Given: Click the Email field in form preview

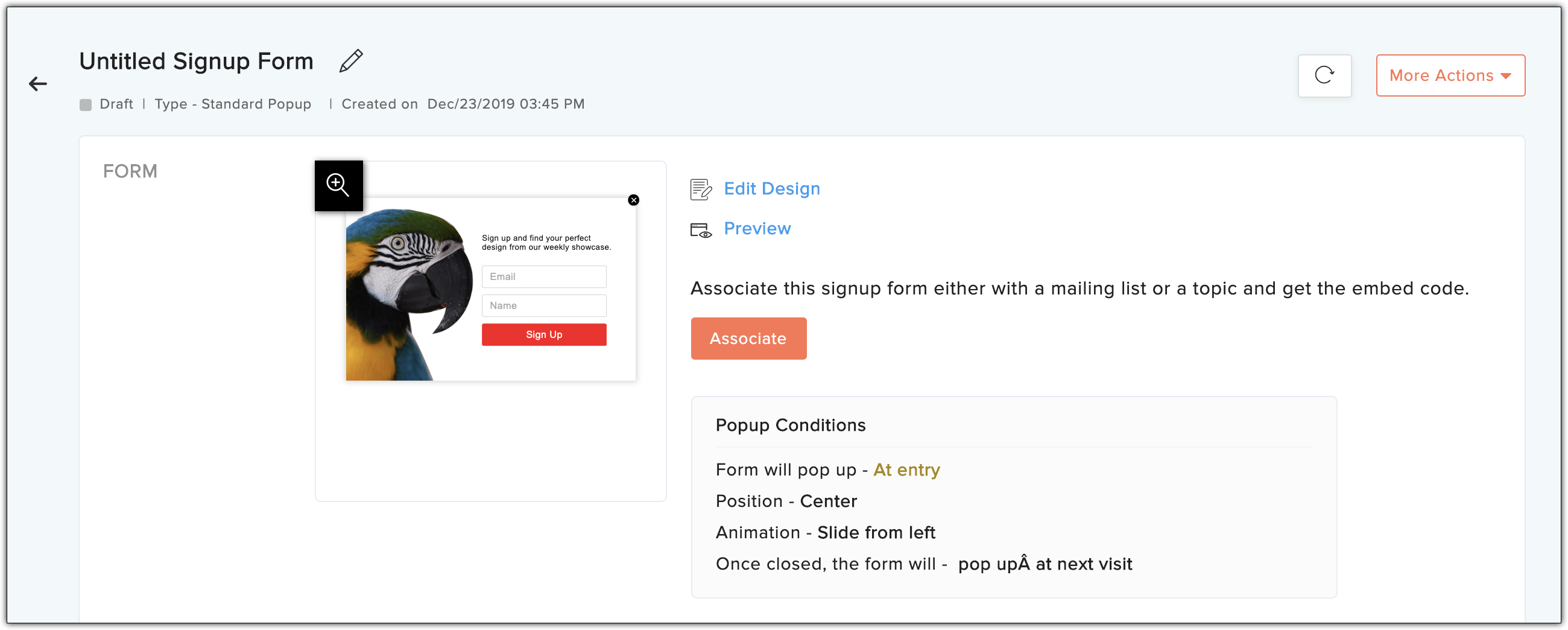Looking at the screenshot, I should (x=543, y=276).
